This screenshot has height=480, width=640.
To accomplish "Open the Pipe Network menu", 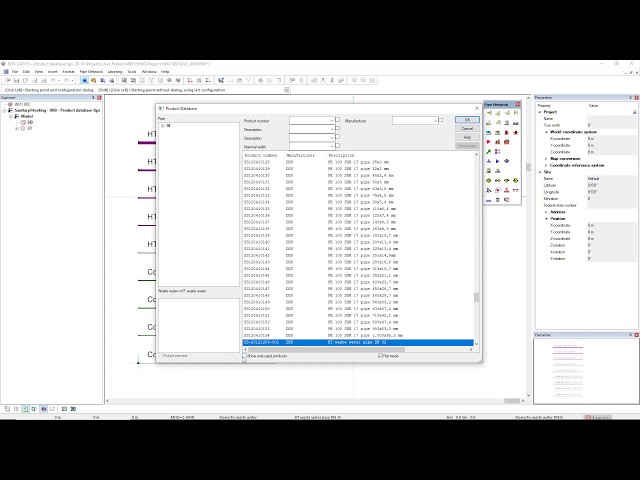I will pos(91,71).
